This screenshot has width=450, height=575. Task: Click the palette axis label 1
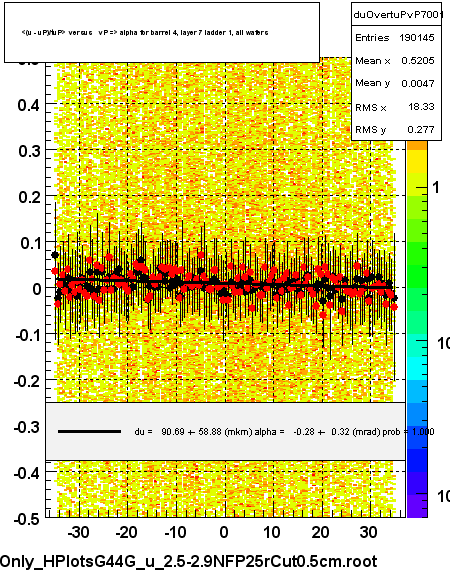click(x=436, y=188)
